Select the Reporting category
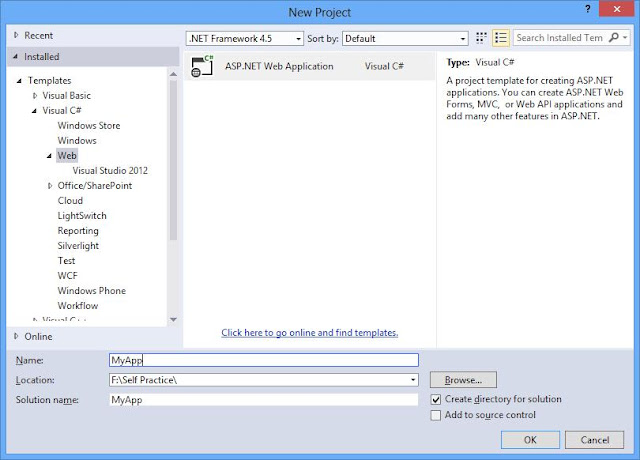The image size is (640, 460). pos(78,231)
